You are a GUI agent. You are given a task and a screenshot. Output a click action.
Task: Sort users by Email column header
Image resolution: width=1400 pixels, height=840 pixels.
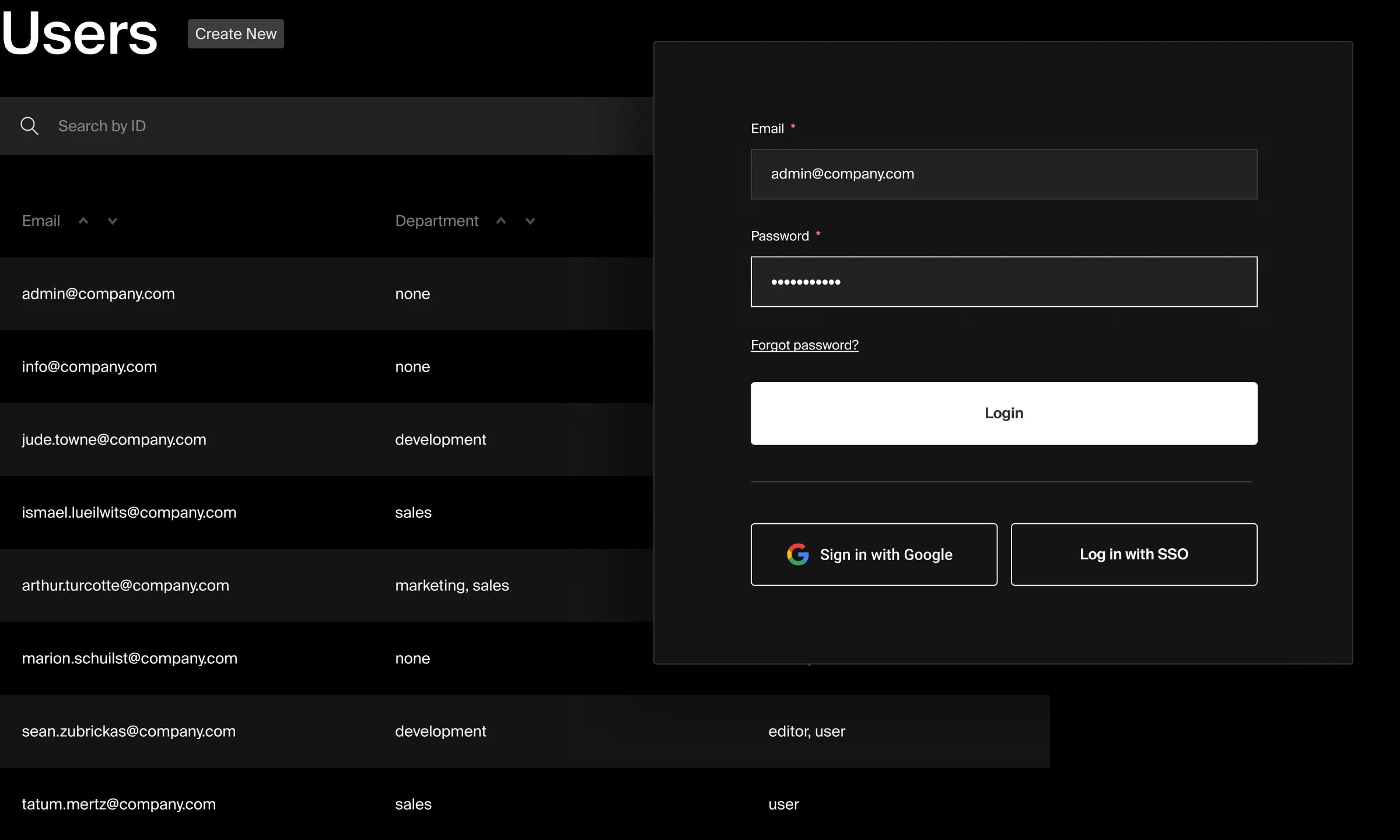coord(41,220)
